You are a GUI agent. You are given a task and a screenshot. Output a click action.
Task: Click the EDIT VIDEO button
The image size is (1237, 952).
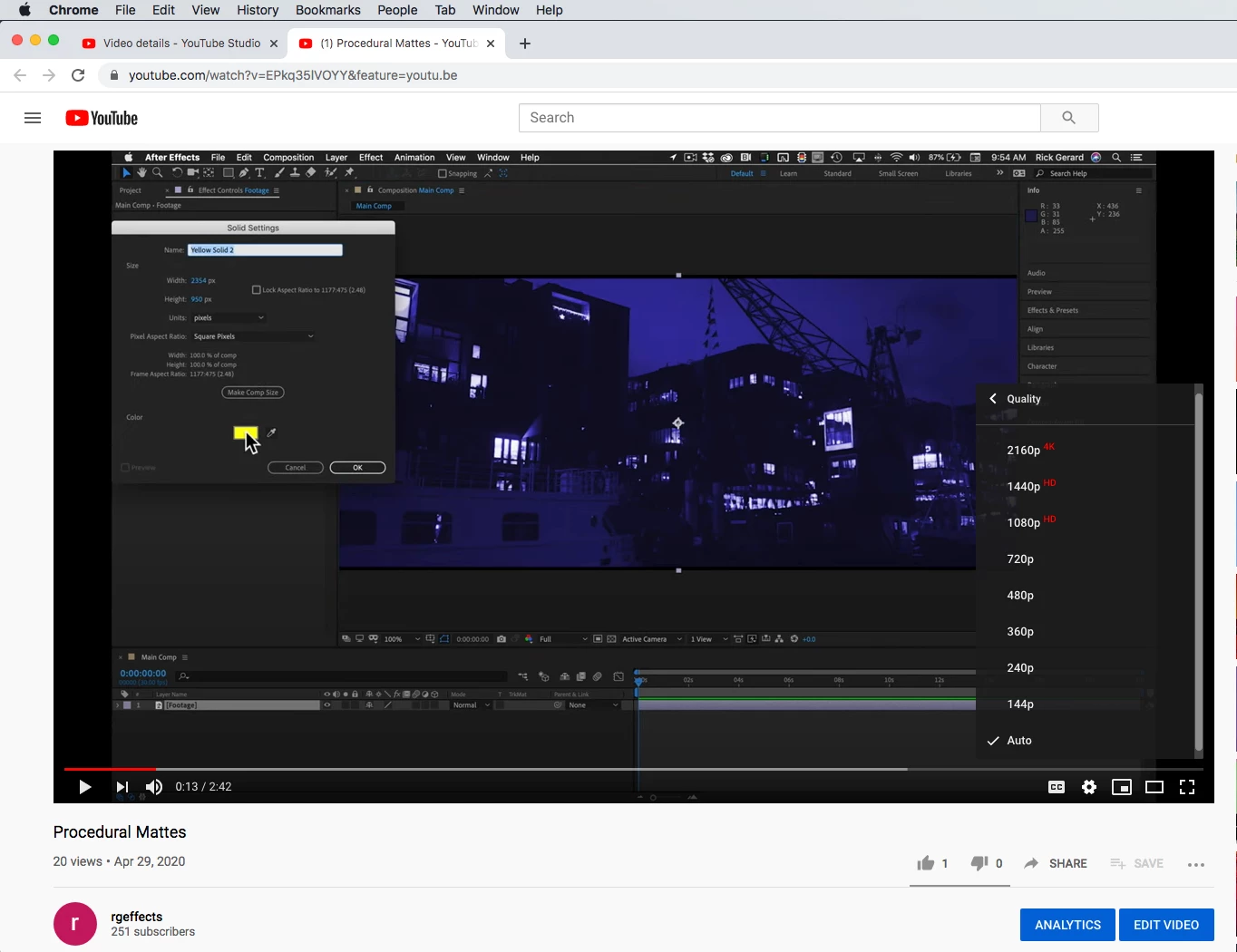(x=1166, y=925)
